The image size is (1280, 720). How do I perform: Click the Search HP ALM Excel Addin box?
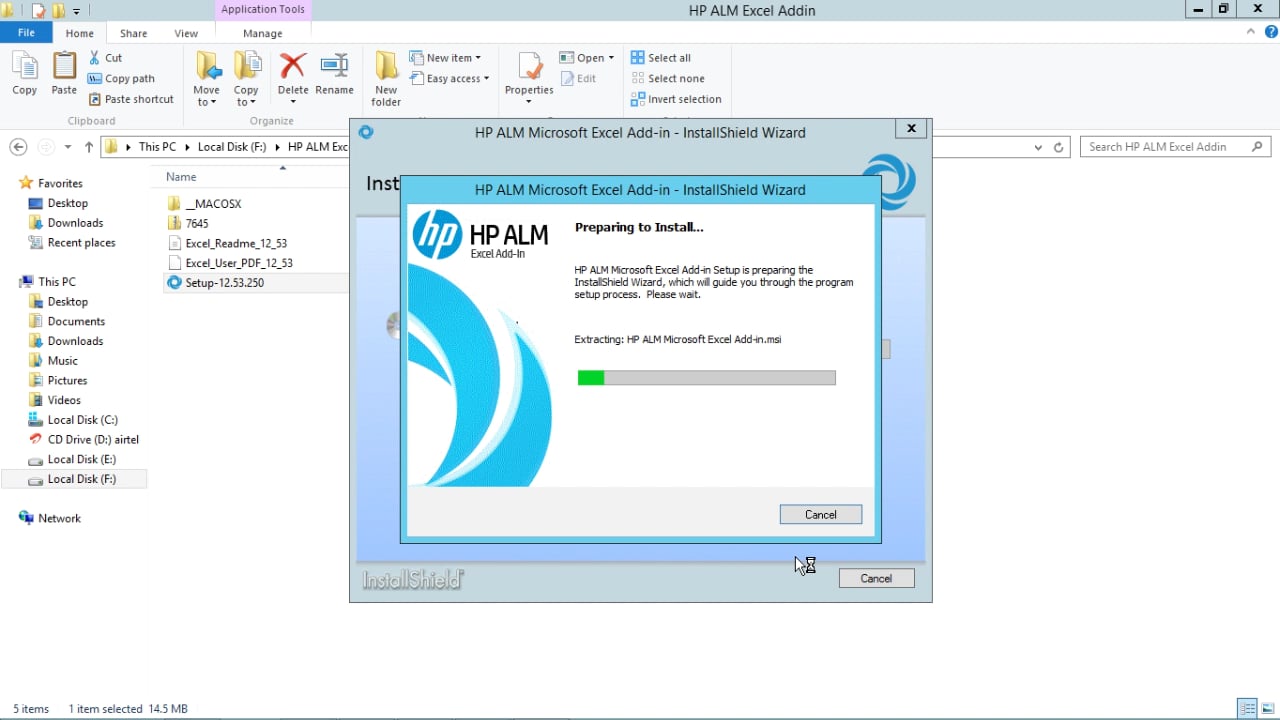(1175, 147)
